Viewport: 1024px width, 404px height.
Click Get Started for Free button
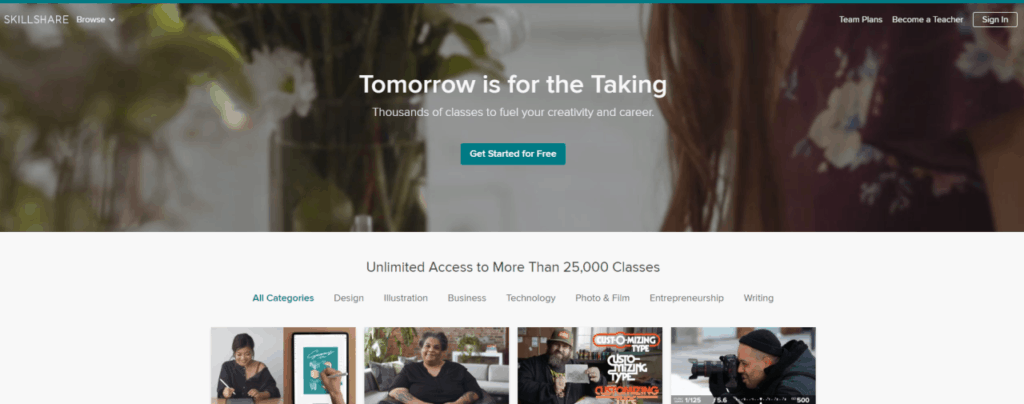[513, 154]
